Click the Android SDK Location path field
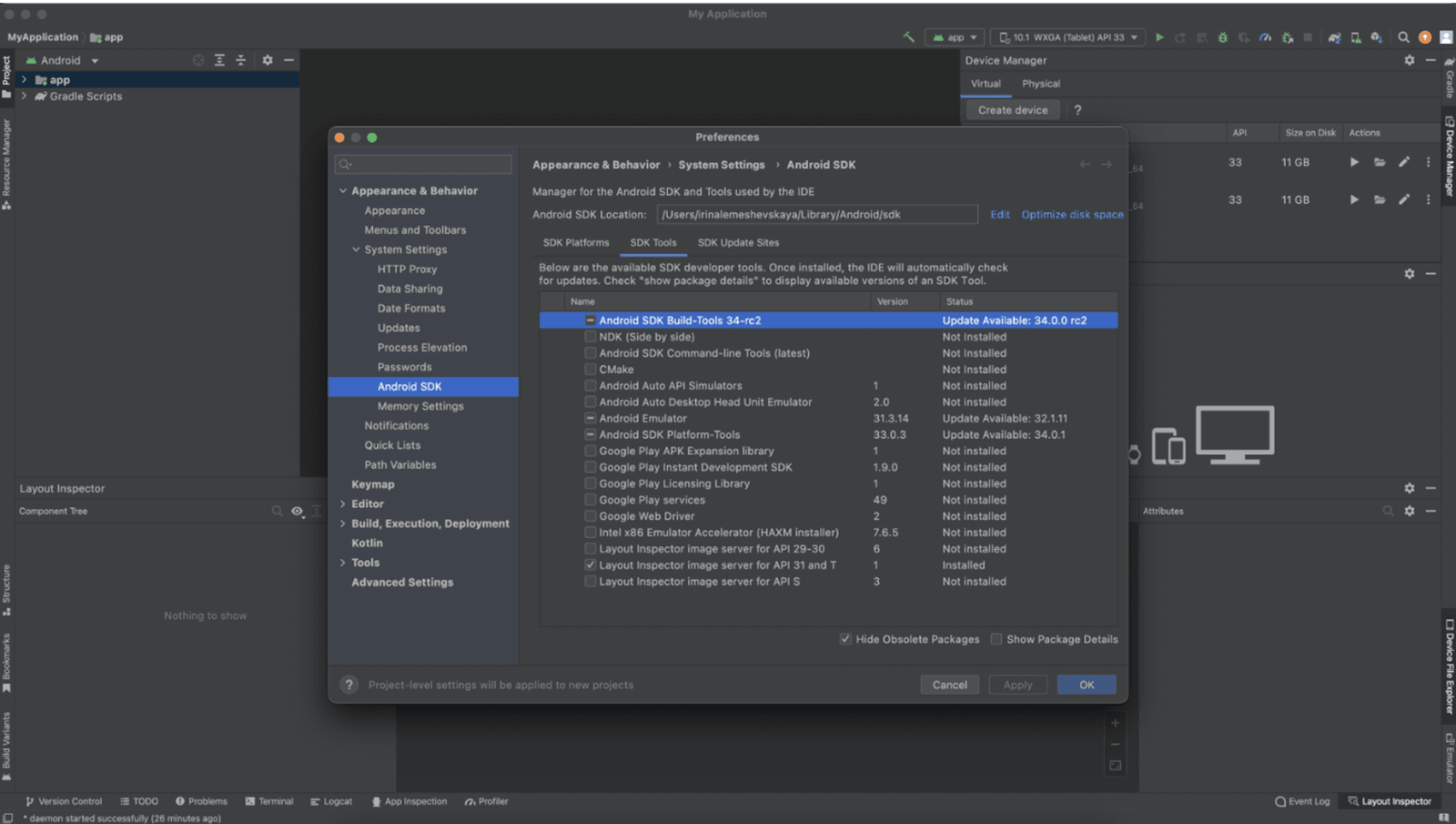1456x824 pixels. click(x=817, y=215)
